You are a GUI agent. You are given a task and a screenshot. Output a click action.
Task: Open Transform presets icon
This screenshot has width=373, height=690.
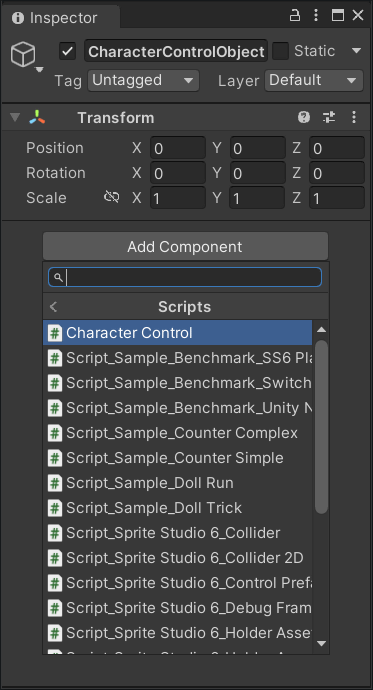[329, 117]
